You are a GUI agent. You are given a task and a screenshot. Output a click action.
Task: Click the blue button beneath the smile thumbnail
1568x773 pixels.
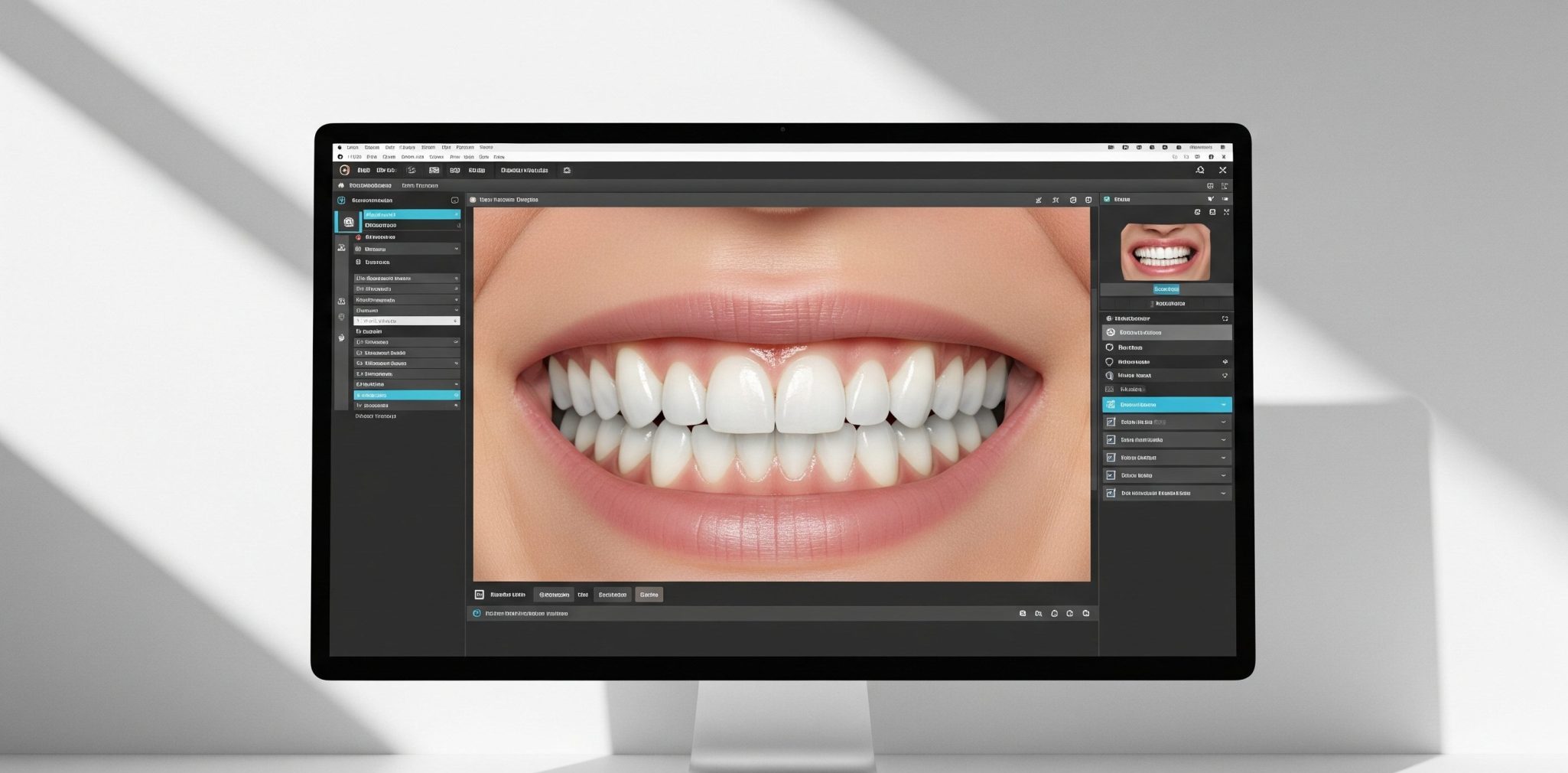1166,289
